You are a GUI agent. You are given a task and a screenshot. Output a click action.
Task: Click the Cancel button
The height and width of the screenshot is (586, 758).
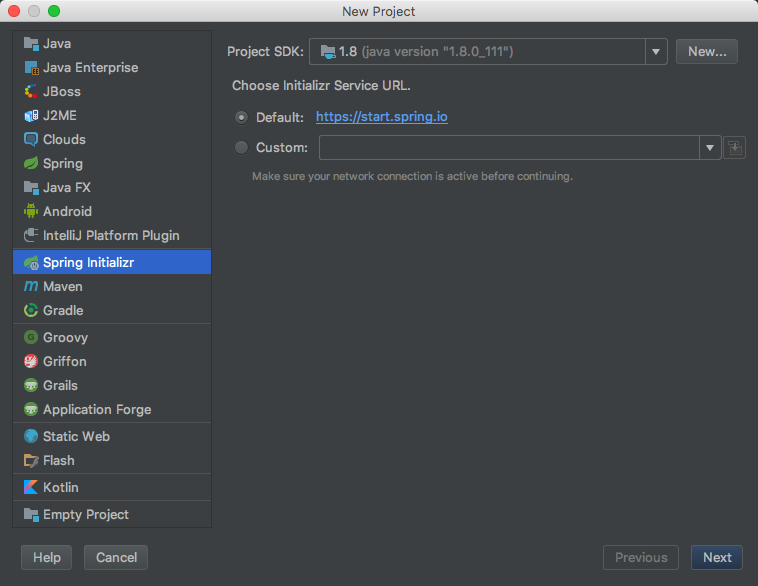tap(116, 557)
